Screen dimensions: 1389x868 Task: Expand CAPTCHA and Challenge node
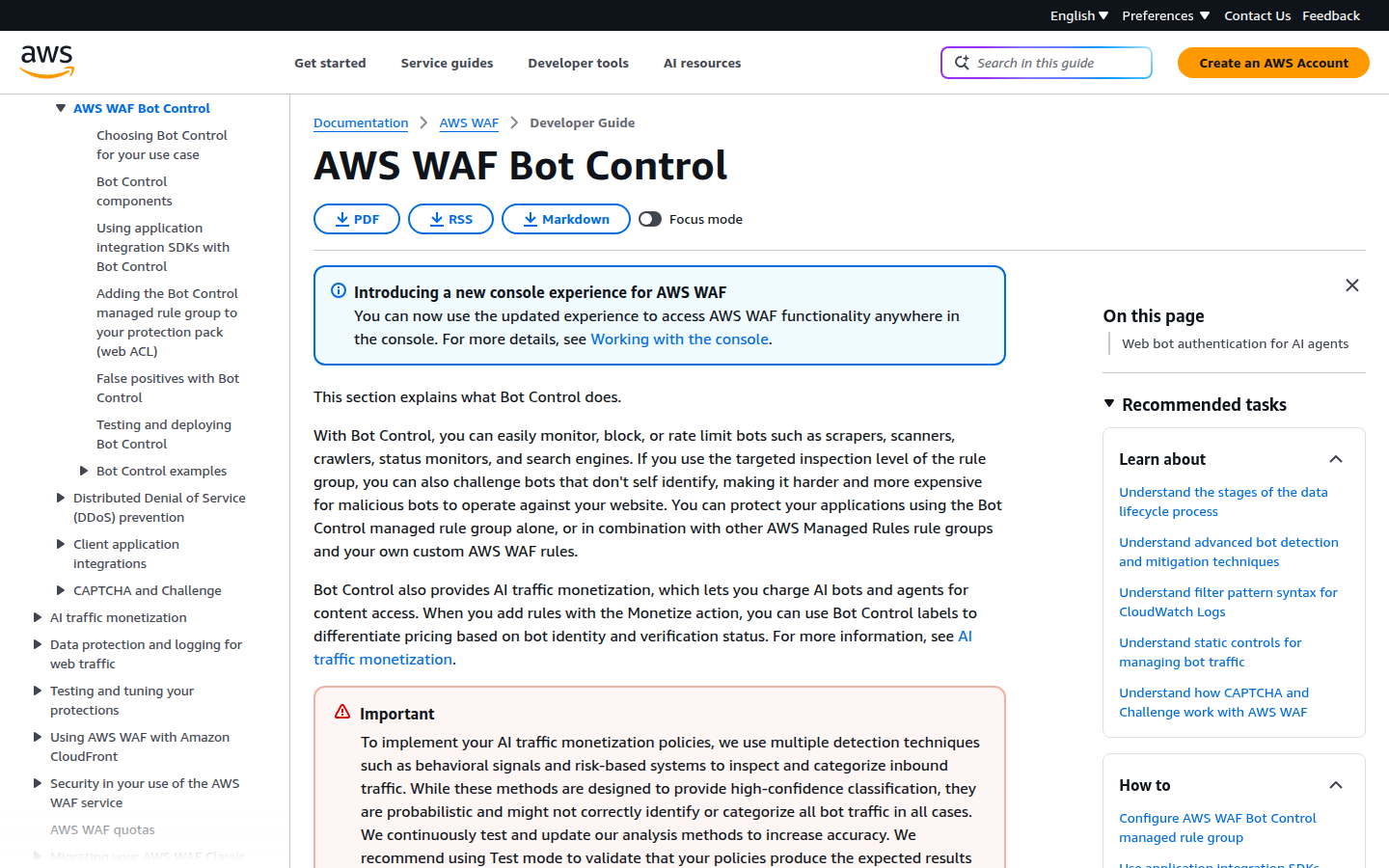(x=61, y=590)
